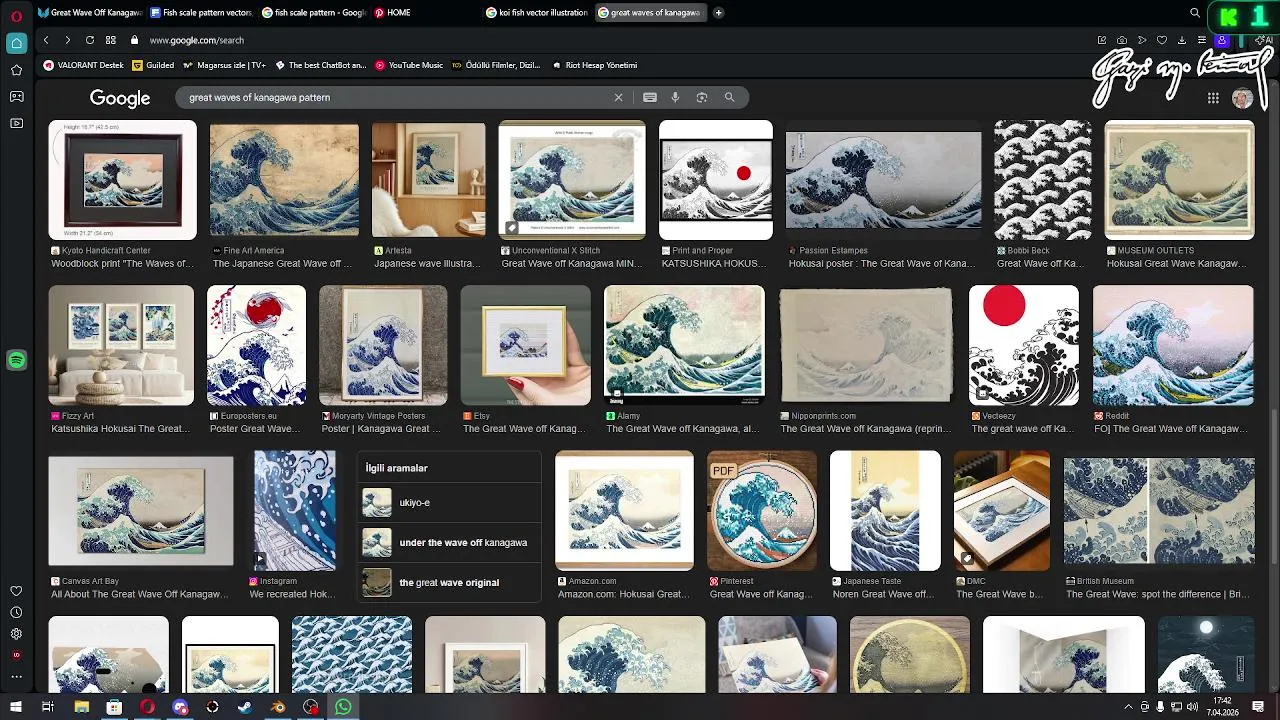Start Google voice search microphone
The height and width of the screenshot is (720, 1280).
pos(675,97)
